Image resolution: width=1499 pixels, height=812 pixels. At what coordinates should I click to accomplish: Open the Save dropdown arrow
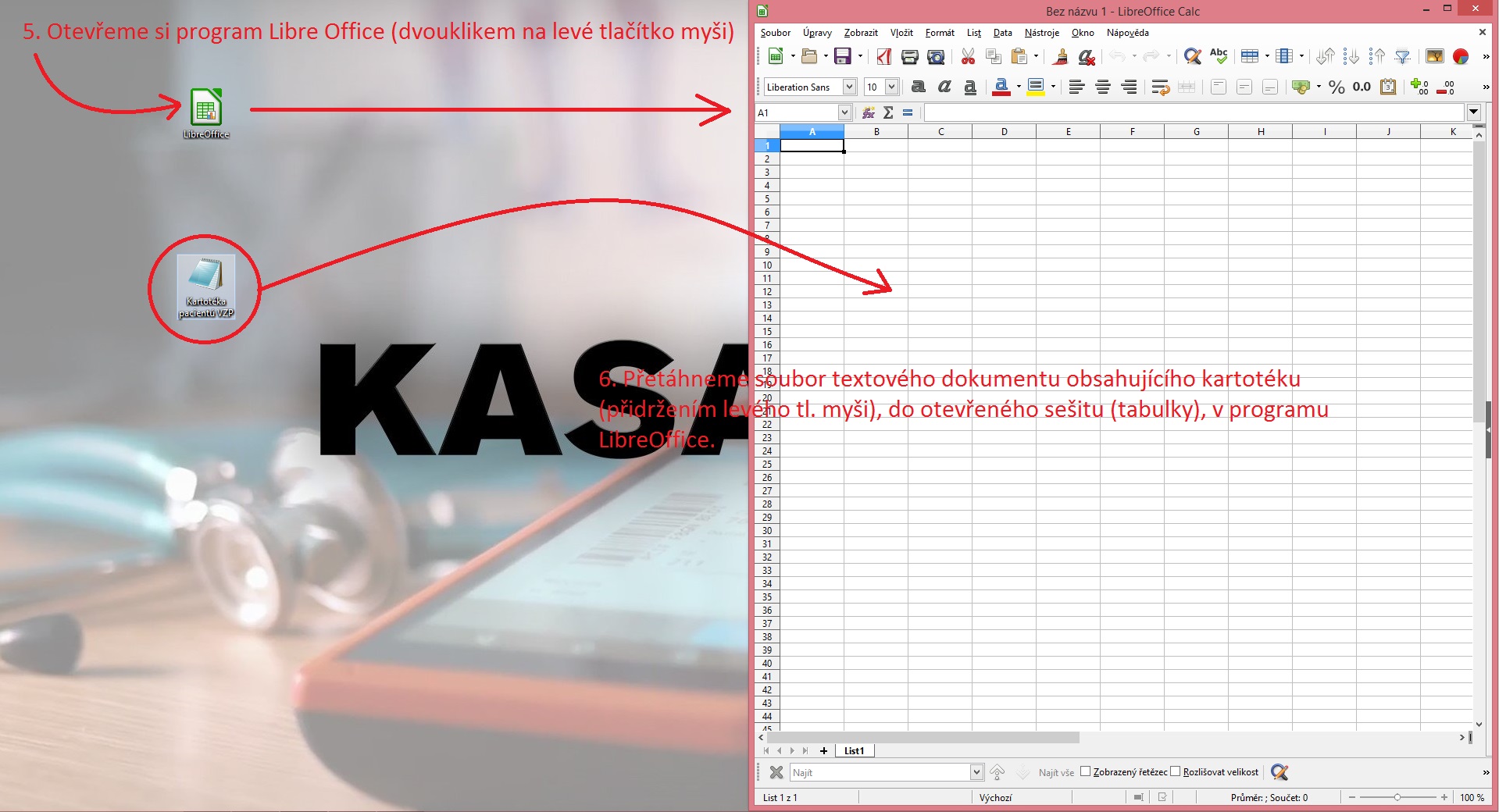coord(860,56)
